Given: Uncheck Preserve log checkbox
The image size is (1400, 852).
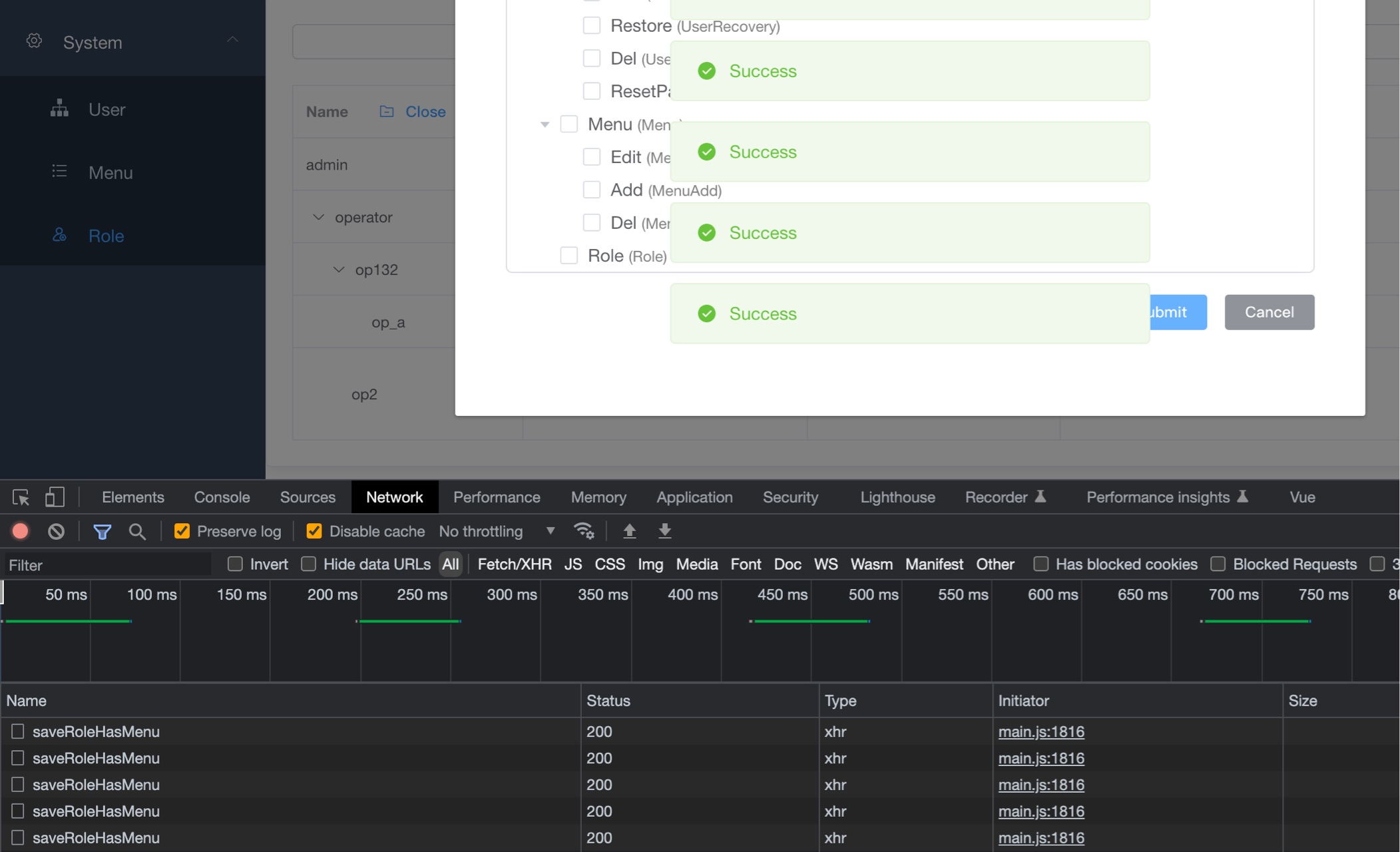Looking at the screenshot, I should (182, 531).
